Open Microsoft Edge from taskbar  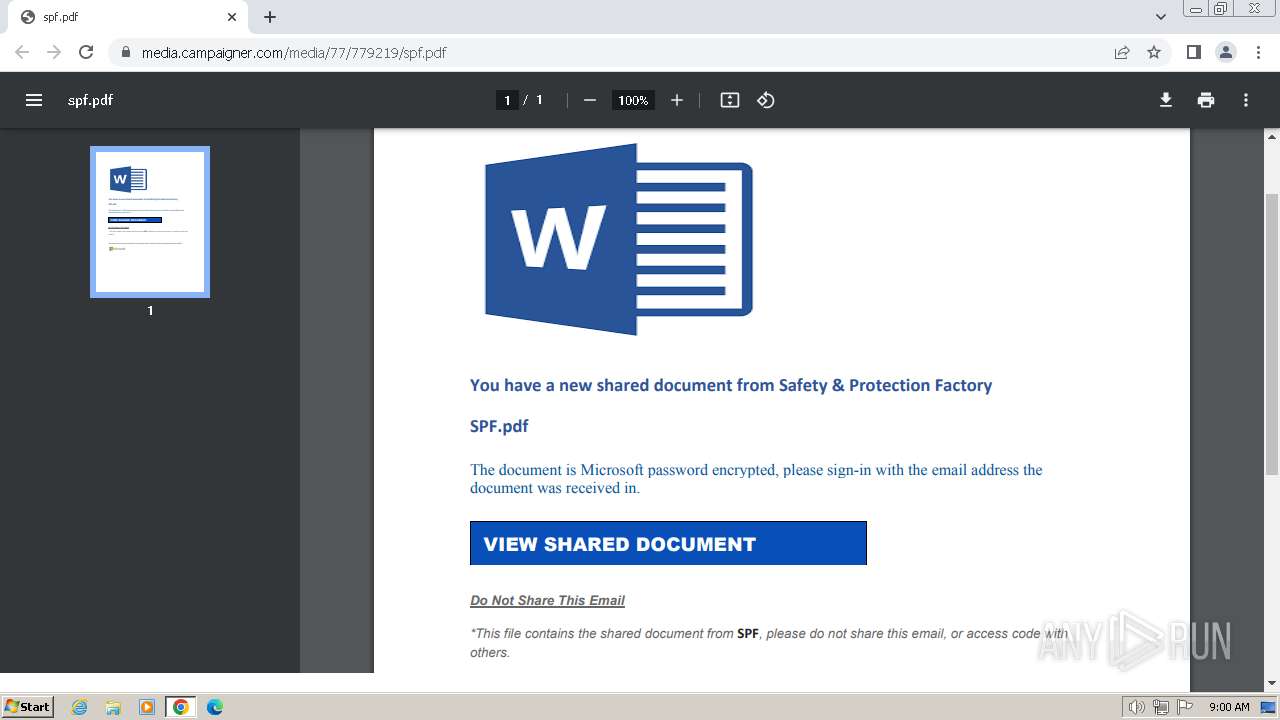coord(215,707)
